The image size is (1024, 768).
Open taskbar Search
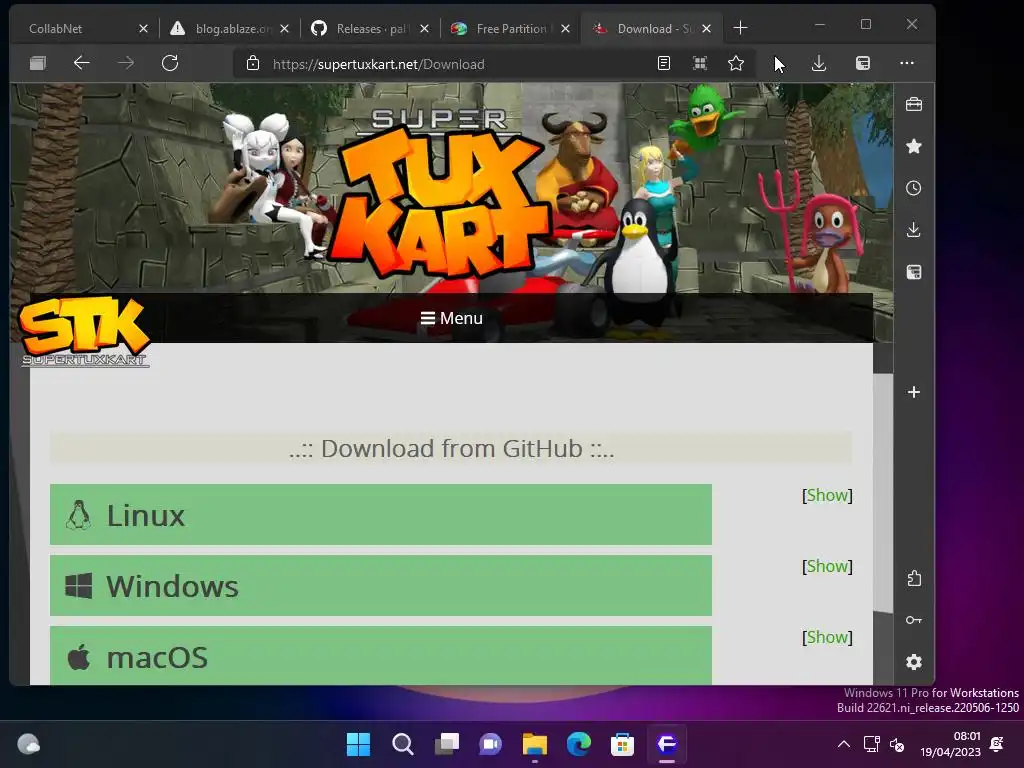click(402, 744)
